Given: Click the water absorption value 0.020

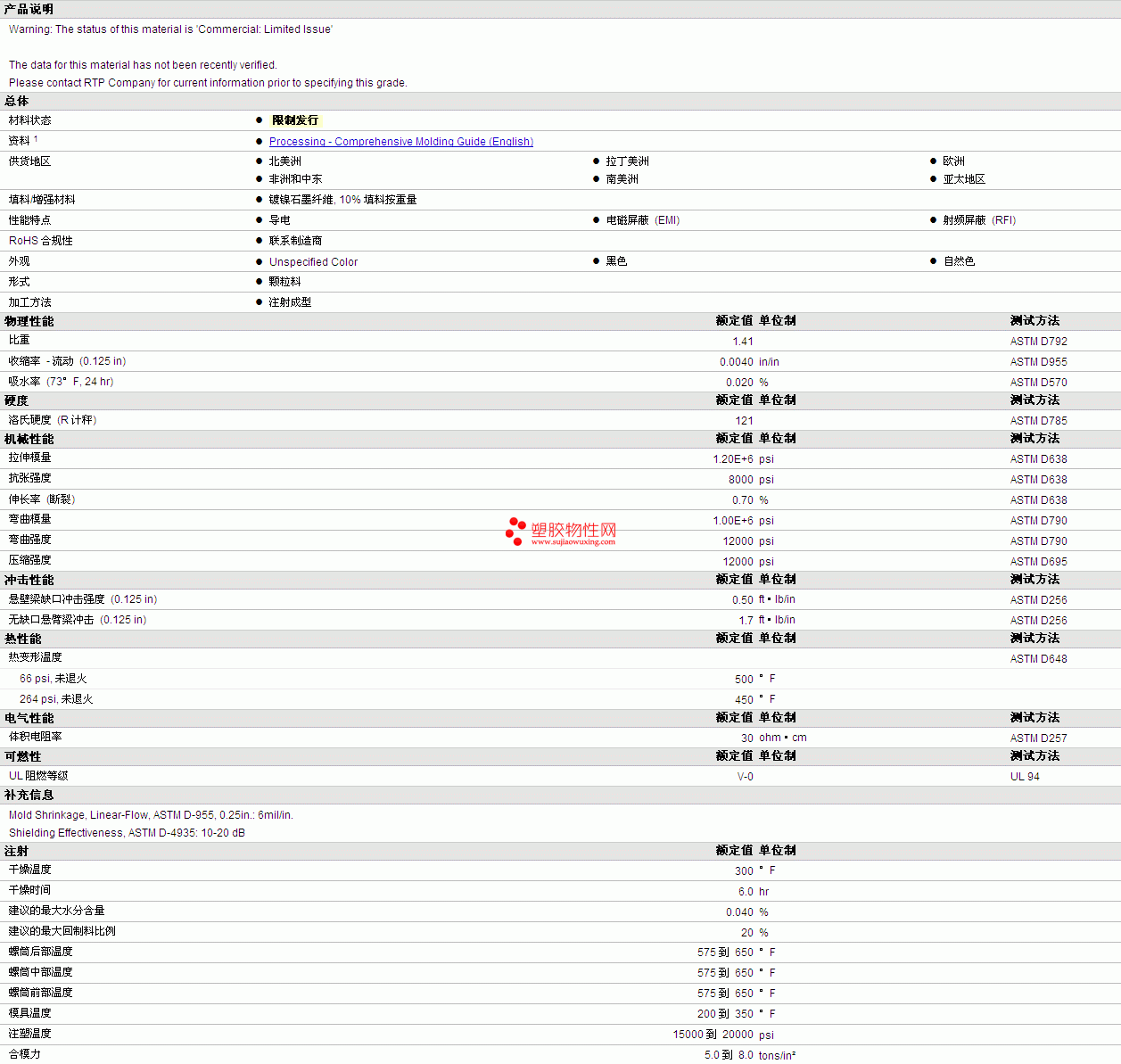Looking at the screenshot, I should click(x=739, y=383).
